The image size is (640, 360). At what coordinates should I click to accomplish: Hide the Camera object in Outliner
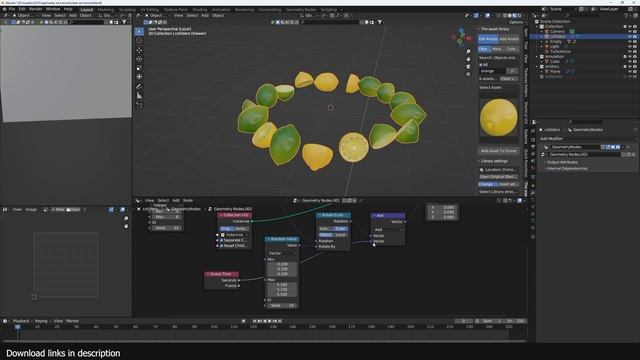pos(630,31)
